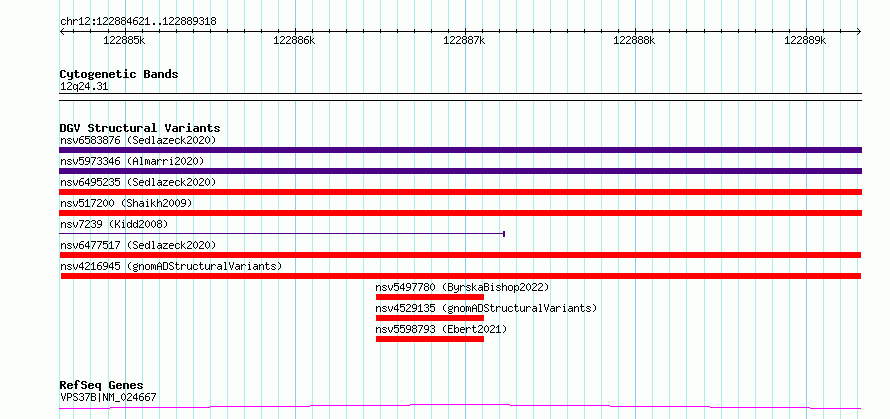Click the left arrowhead of the ruler
The width and height of the screenshot is (890, 419).
click(x=62, y=32)
